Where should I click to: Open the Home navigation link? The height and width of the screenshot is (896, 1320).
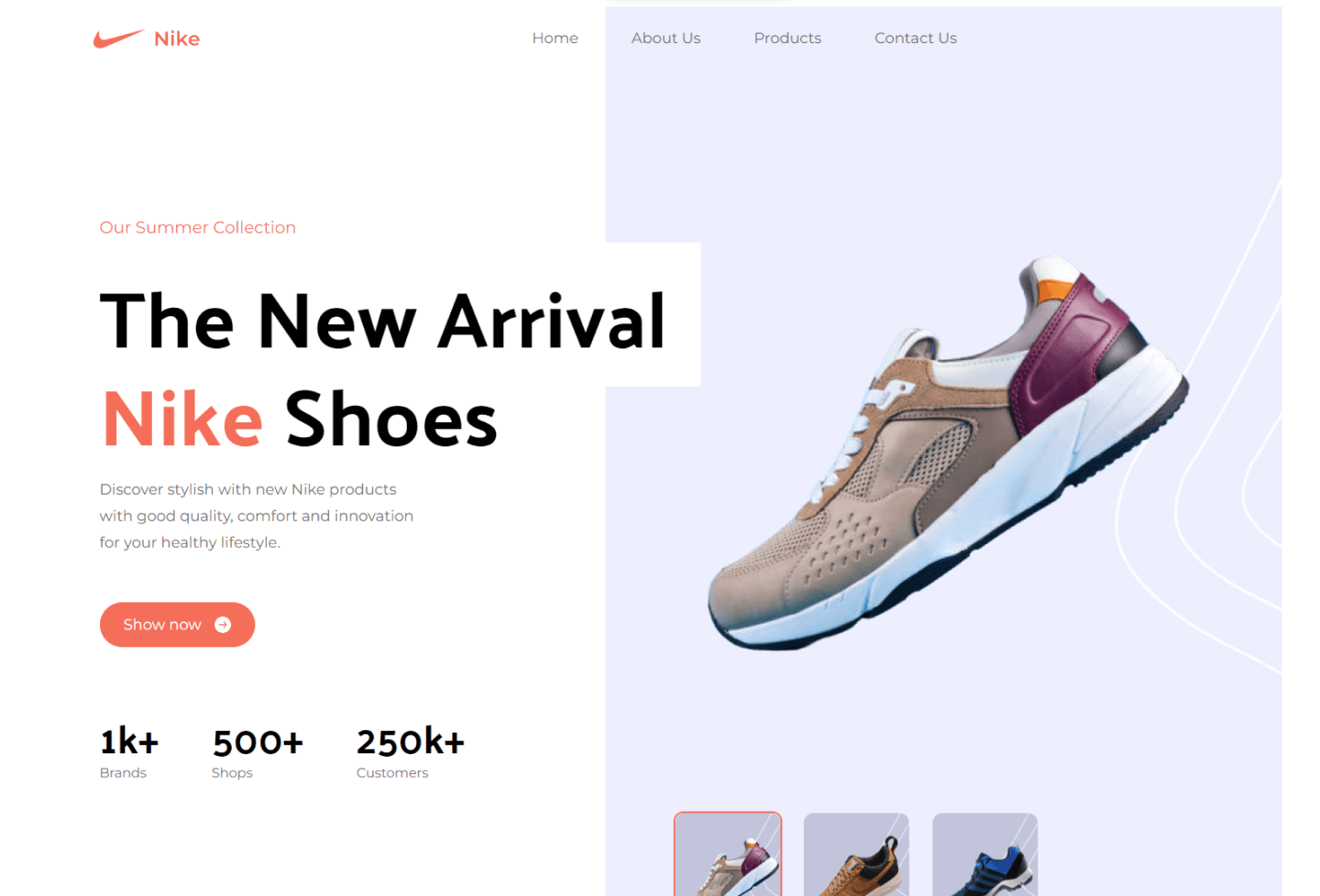click(x=555, y=38)
